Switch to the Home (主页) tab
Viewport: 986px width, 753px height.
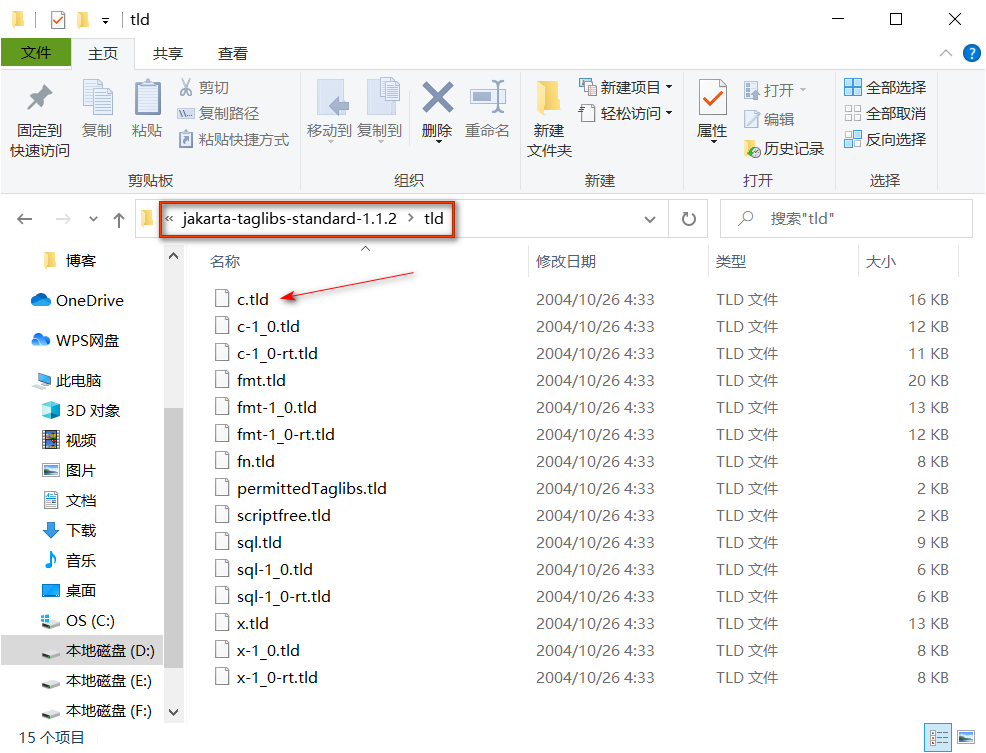[103, 53]
